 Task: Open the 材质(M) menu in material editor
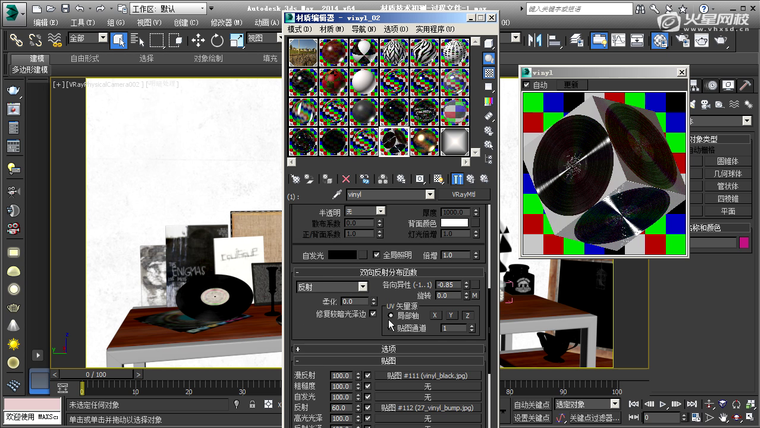click(x=332, y=29)
